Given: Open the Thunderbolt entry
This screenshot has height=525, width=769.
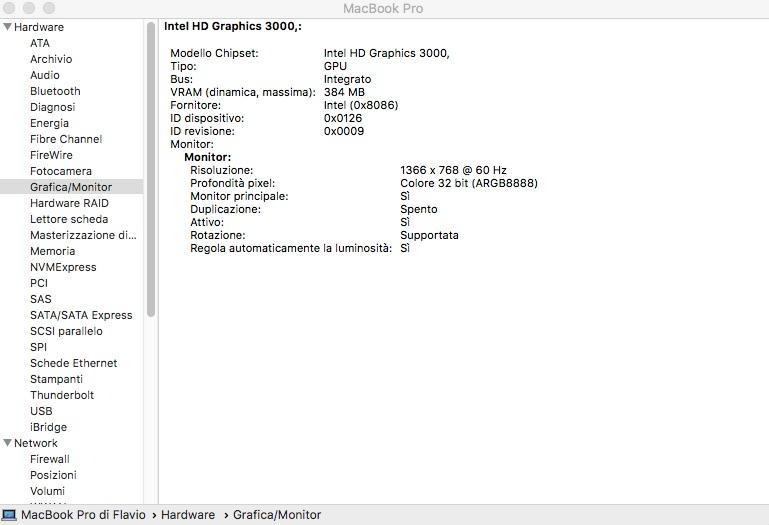Looking at the screenshot, I should (x=62, y=395).
